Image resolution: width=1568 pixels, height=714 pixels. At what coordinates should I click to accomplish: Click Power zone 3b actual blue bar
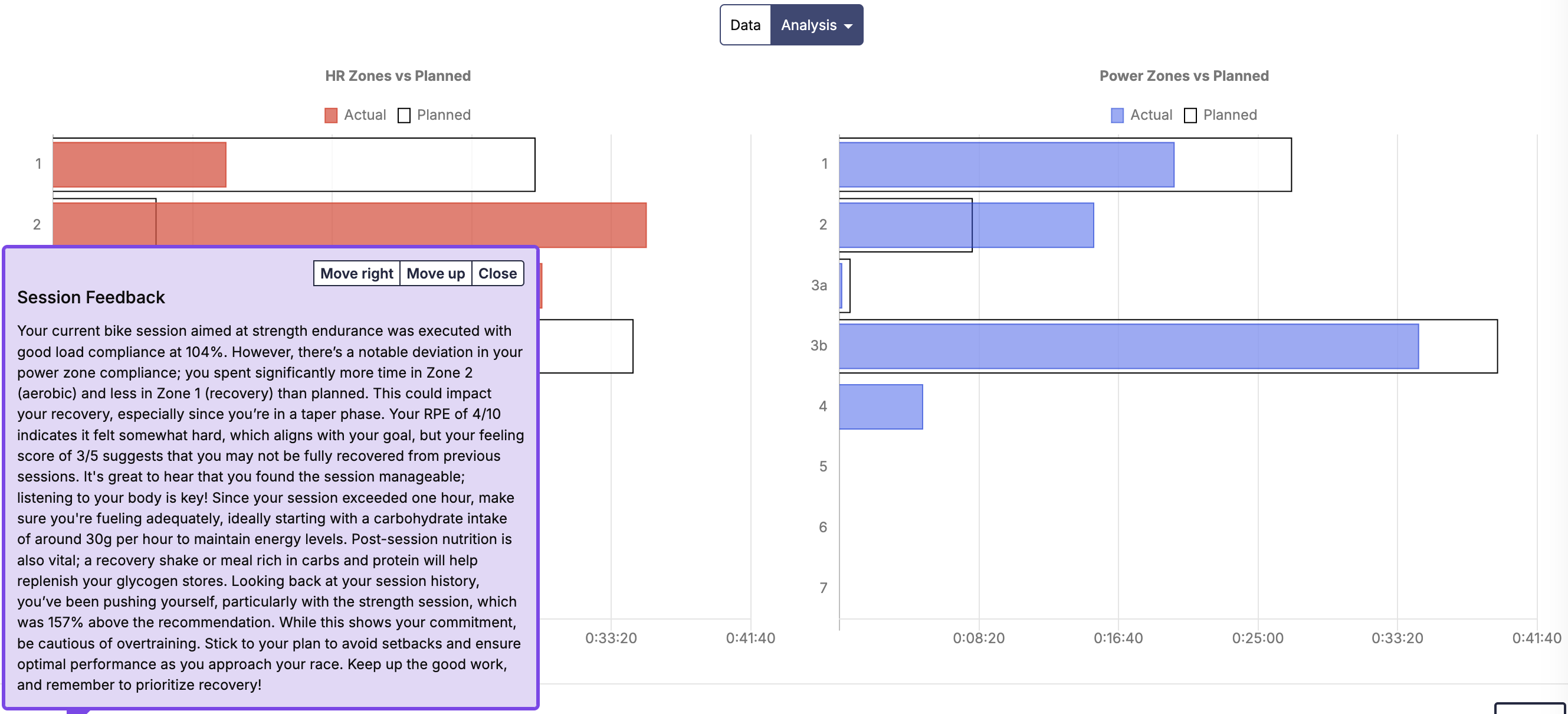(x=1129, y=346)
